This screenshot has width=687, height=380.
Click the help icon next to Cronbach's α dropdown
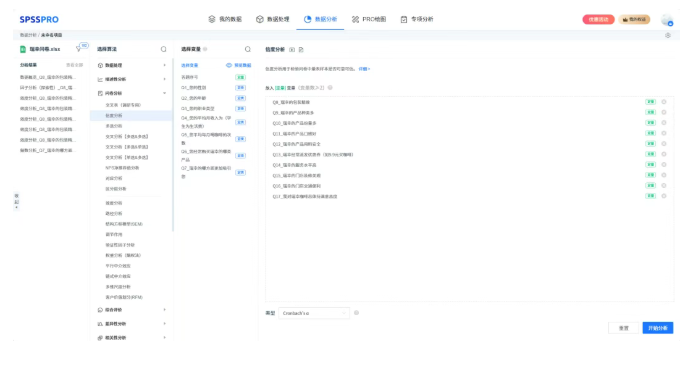[356, 313]
